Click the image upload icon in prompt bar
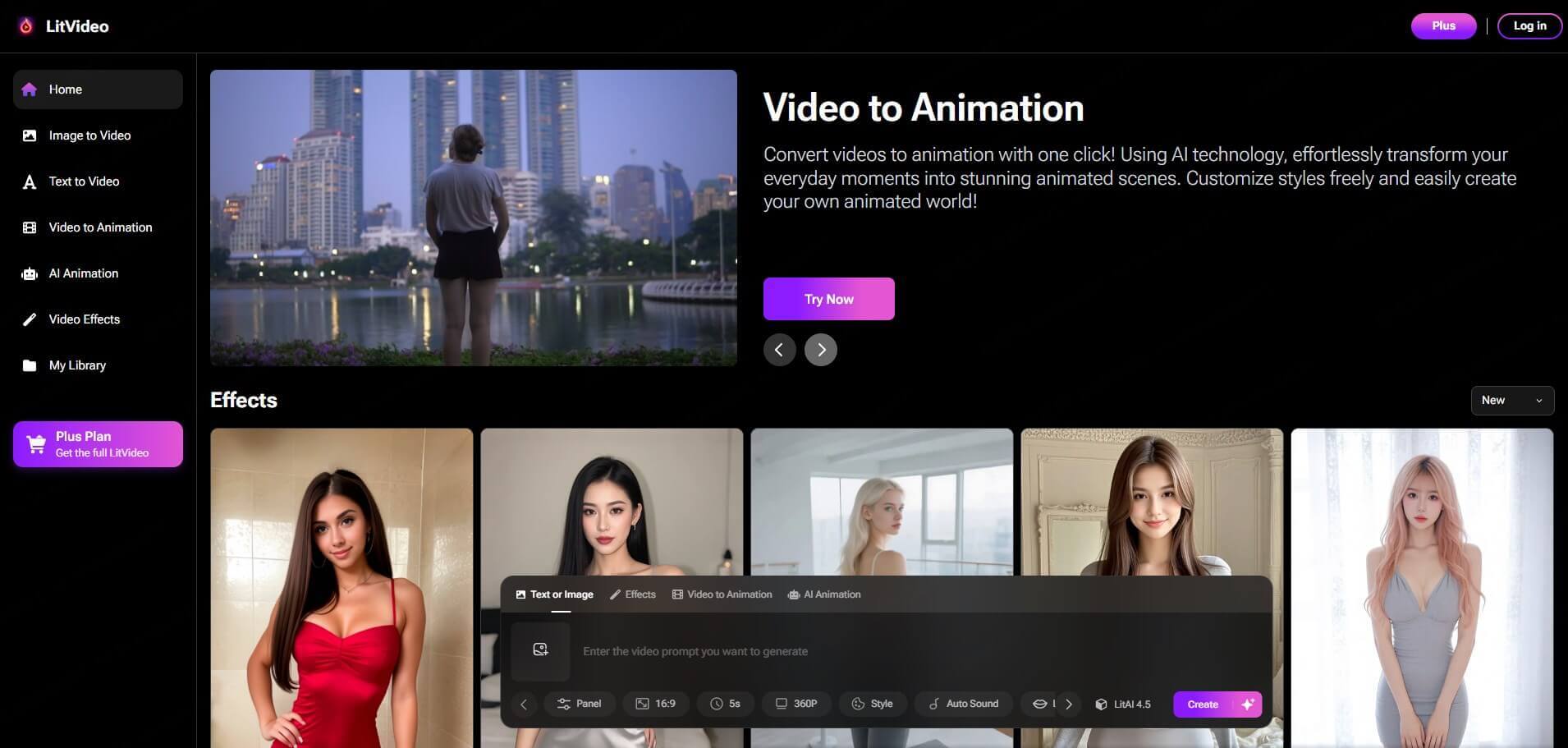1568x748 pixels. pyautogui.click(x=540, y=649)
